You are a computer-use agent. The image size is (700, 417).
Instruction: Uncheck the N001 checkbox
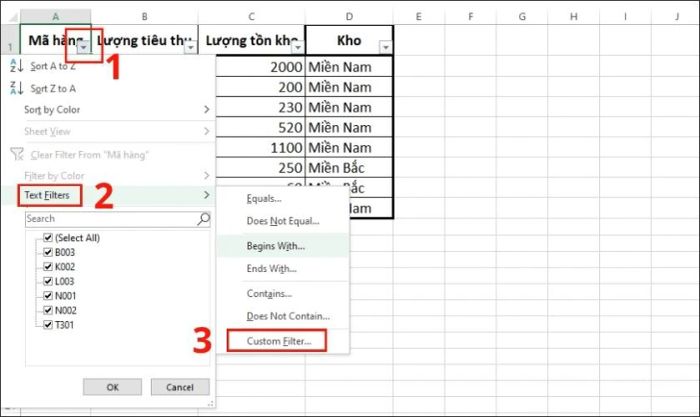(48, 296)
